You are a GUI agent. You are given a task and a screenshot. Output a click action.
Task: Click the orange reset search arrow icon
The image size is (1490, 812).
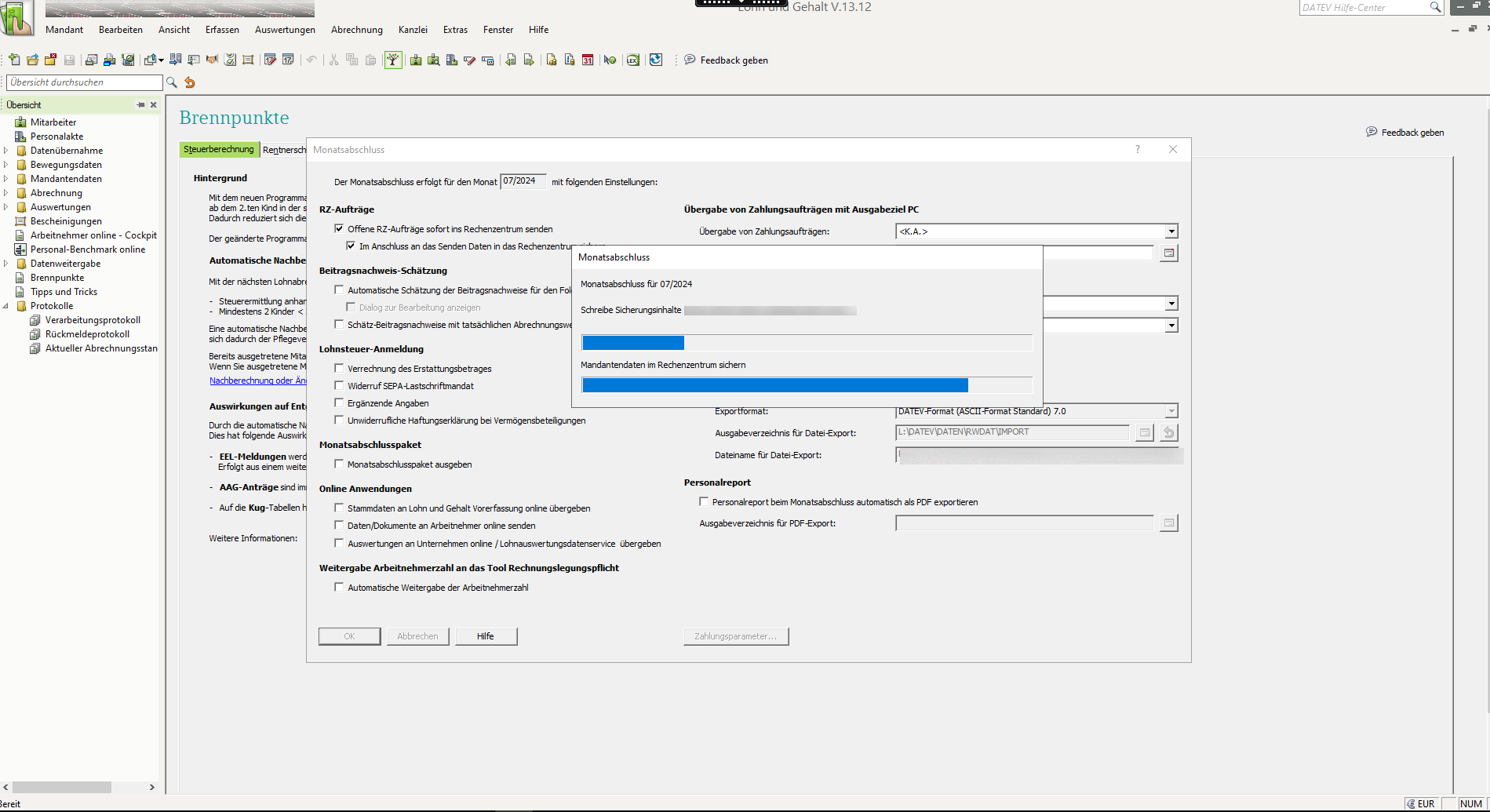pyautogui.click(x=190, y=82)
